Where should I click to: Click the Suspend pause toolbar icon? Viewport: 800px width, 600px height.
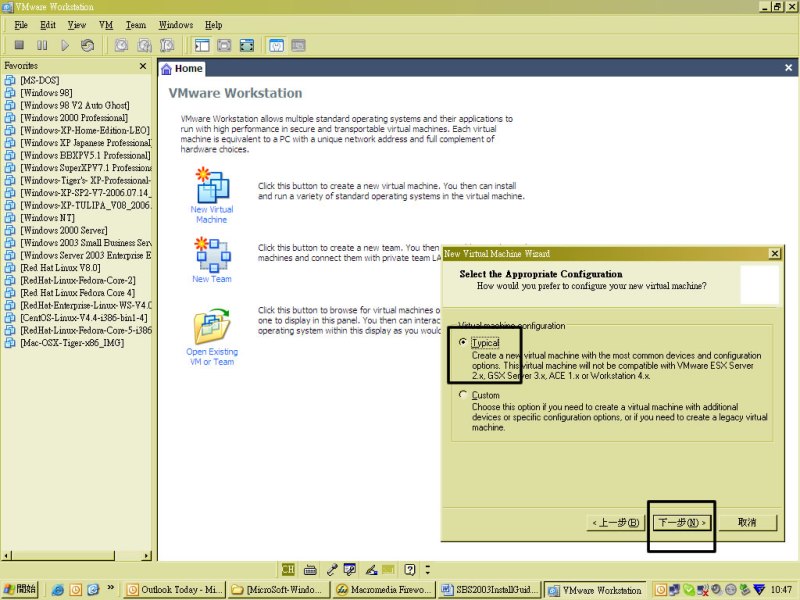pos(42,45)
